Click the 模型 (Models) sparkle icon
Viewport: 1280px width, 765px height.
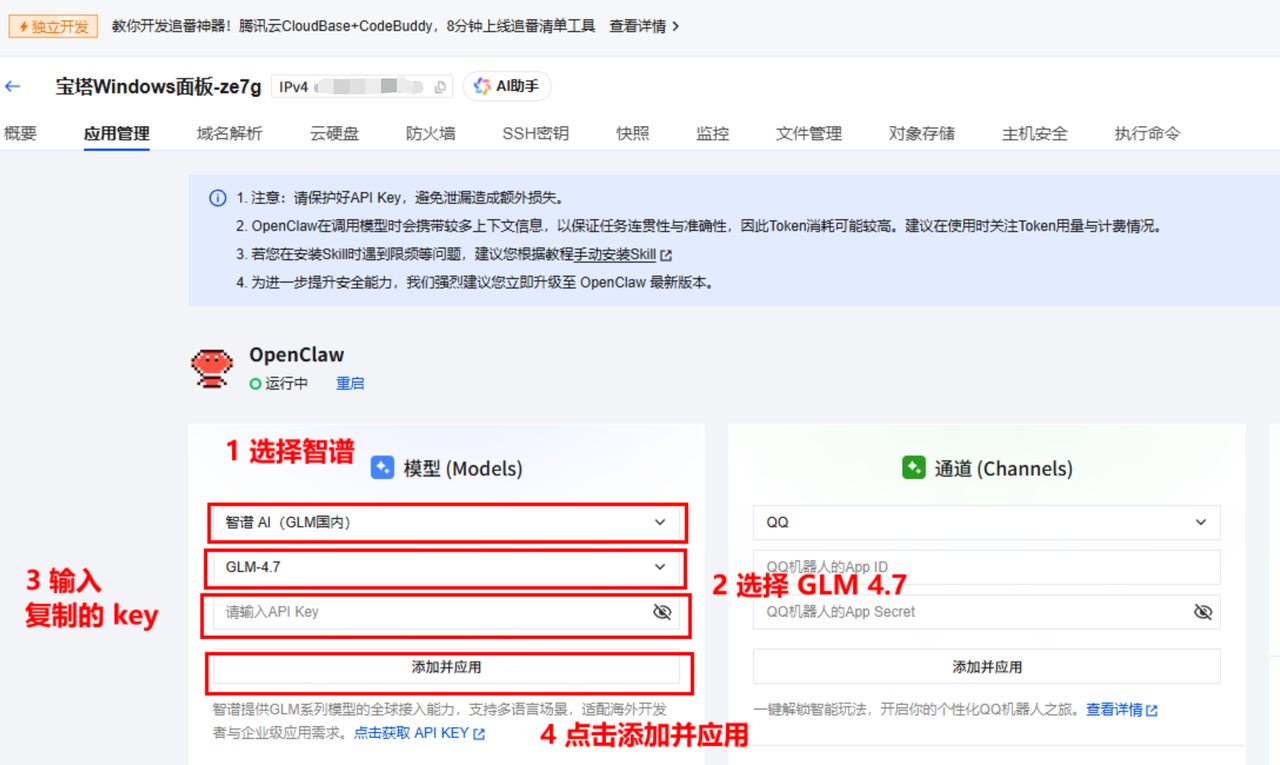(x=382, y=468)
